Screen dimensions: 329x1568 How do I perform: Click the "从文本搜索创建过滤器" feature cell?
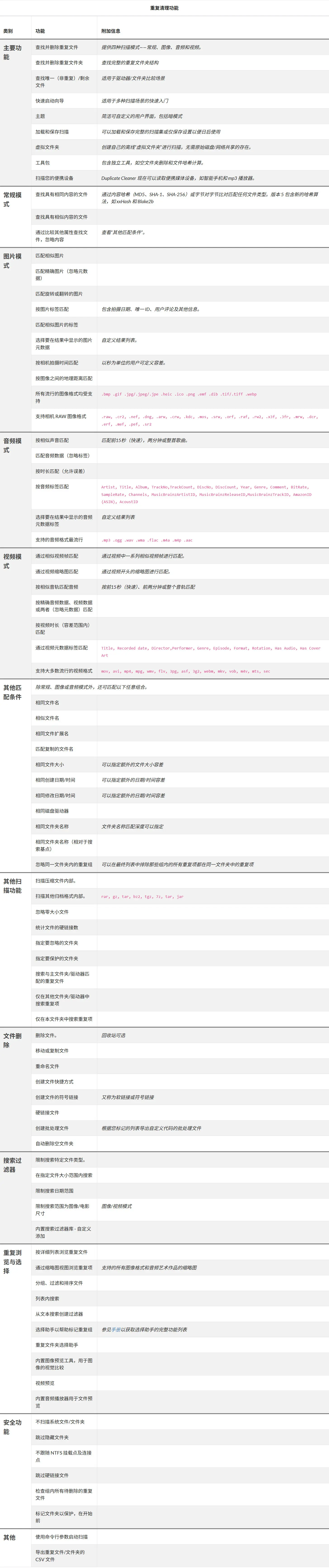click(64, 1314)
